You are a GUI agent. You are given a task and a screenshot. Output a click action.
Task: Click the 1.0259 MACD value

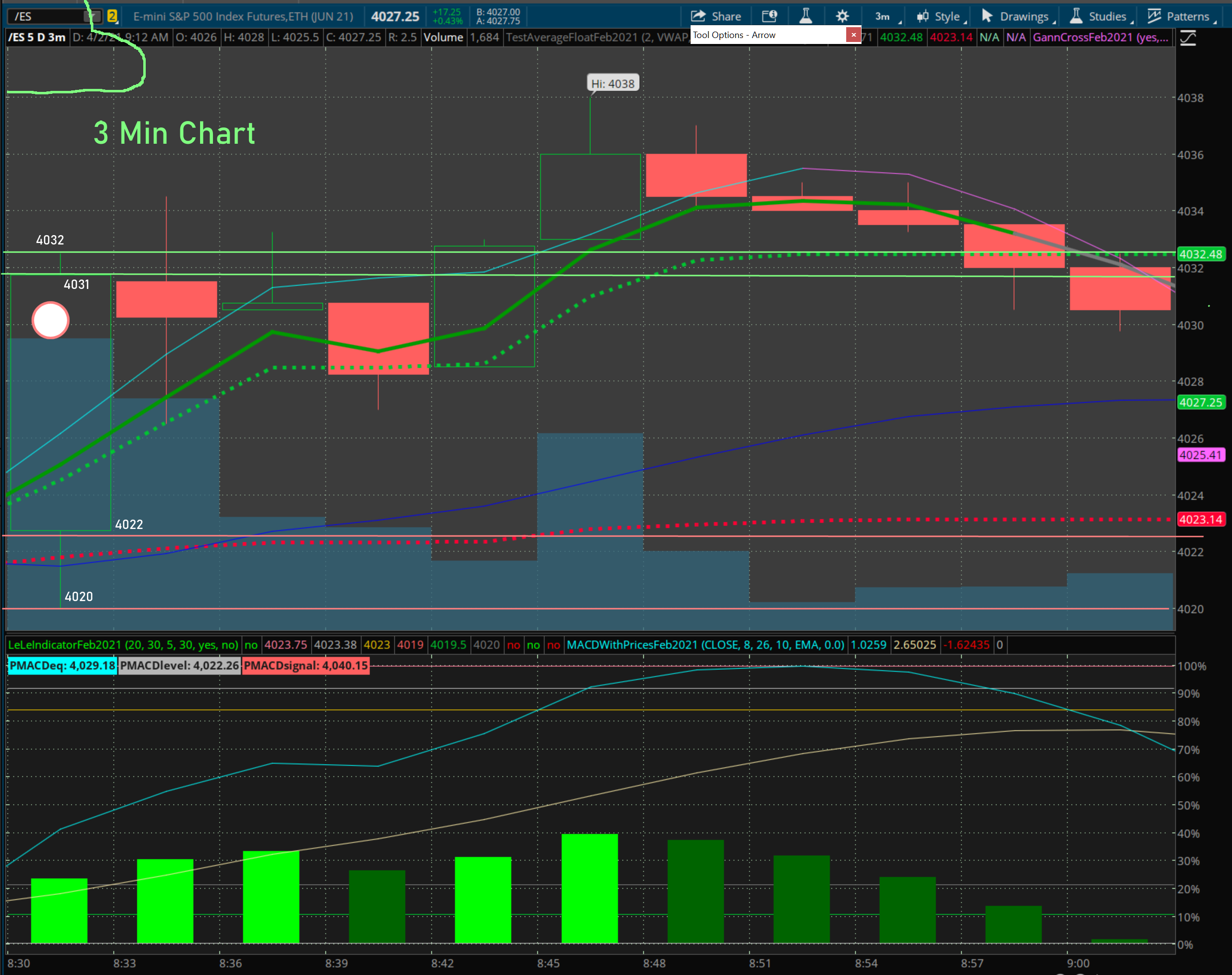click(868, 645)
